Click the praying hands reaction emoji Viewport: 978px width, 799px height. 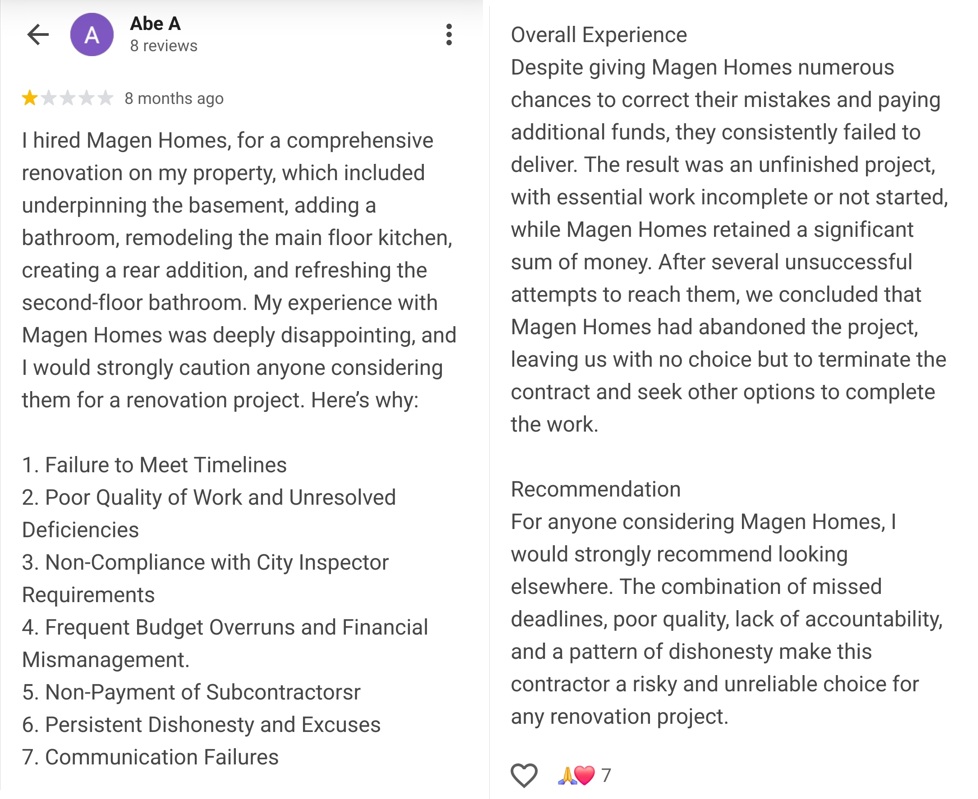click(x=567, y=775)
